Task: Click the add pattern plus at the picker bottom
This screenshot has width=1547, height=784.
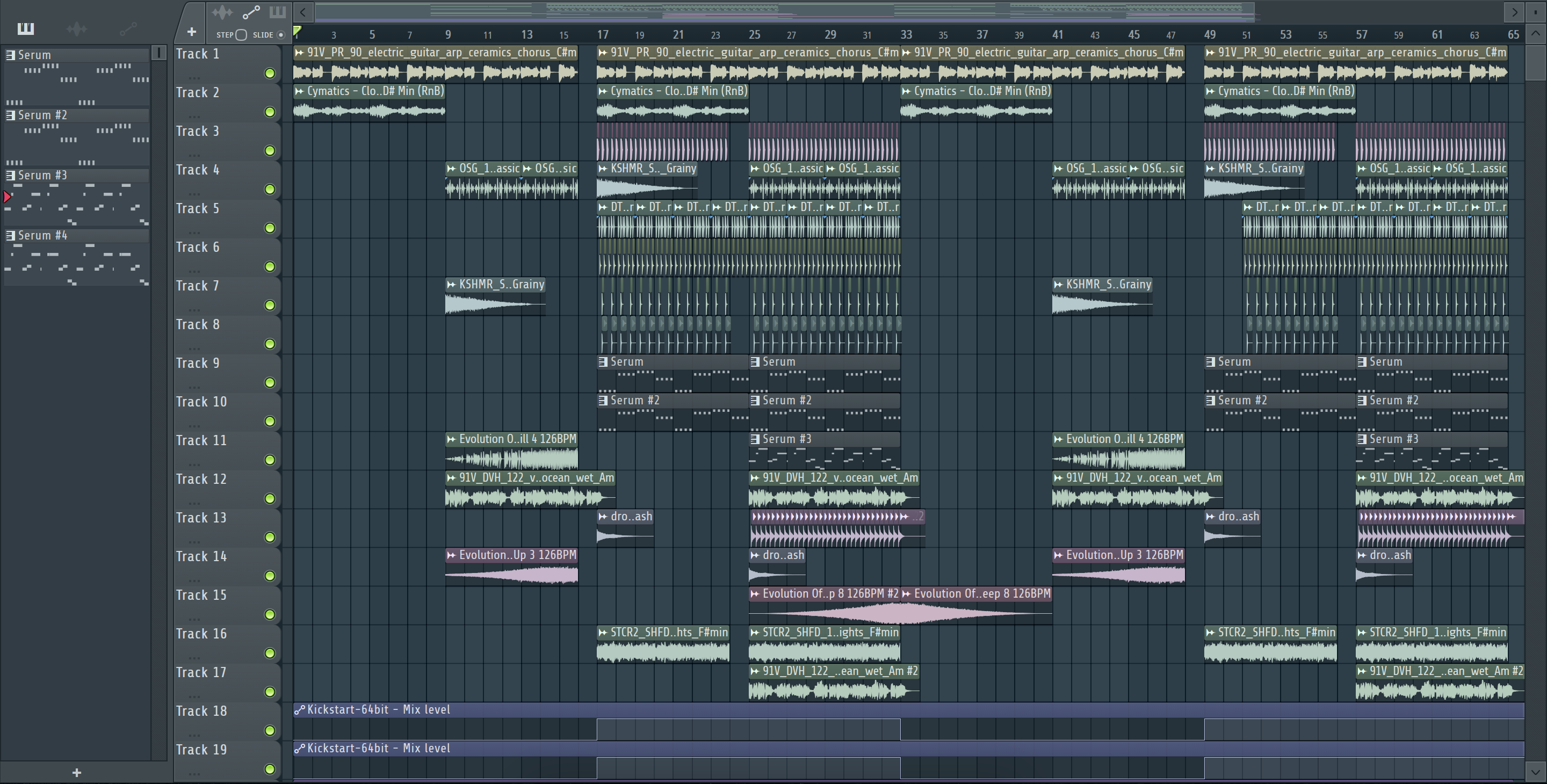Action: 76,773
